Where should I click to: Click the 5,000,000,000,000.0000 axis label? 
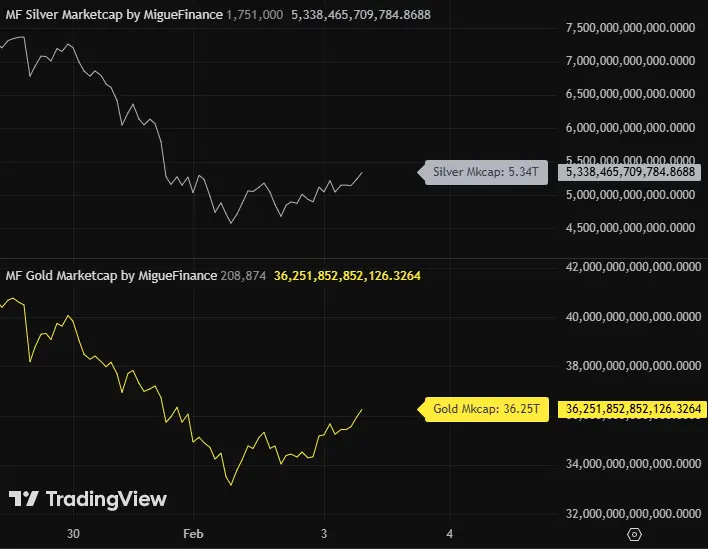coord(630,195)
